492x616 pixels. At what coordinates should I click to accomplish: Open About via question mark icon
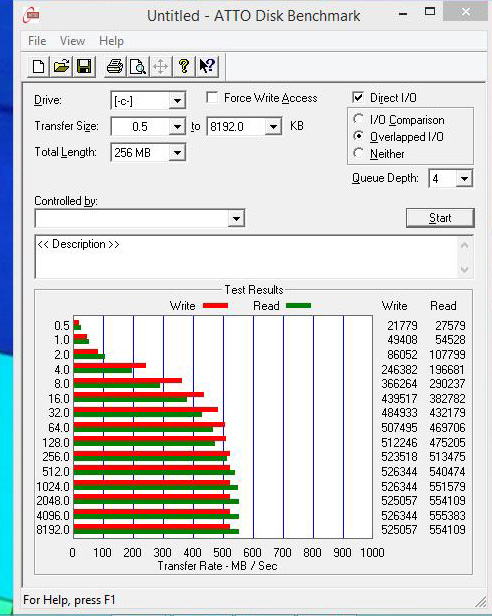pyautogui.click(x=184, y=66)
